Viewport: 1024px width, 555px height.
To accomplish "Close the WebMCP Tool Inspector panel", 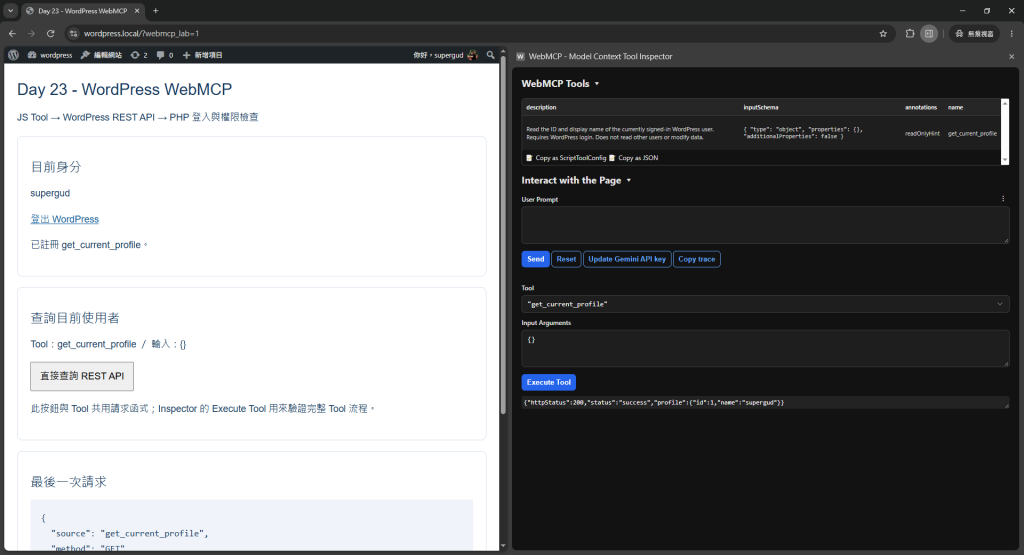I will tap(1012, 57).
